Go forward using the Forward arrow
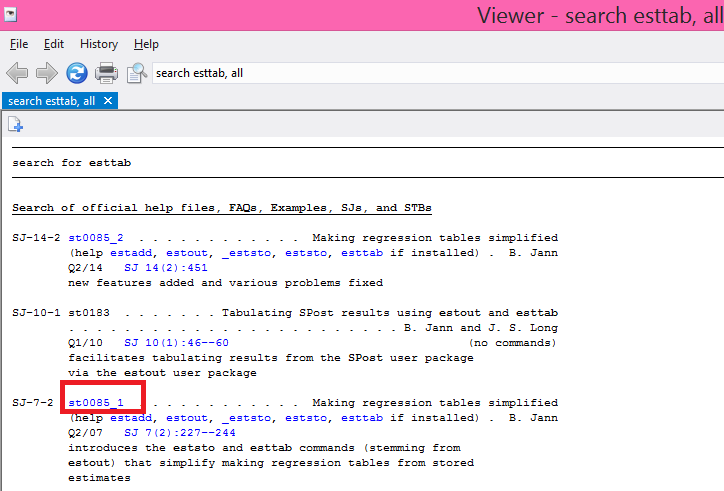The width and height of the screenshot is (724, 491). coord(47,73)
